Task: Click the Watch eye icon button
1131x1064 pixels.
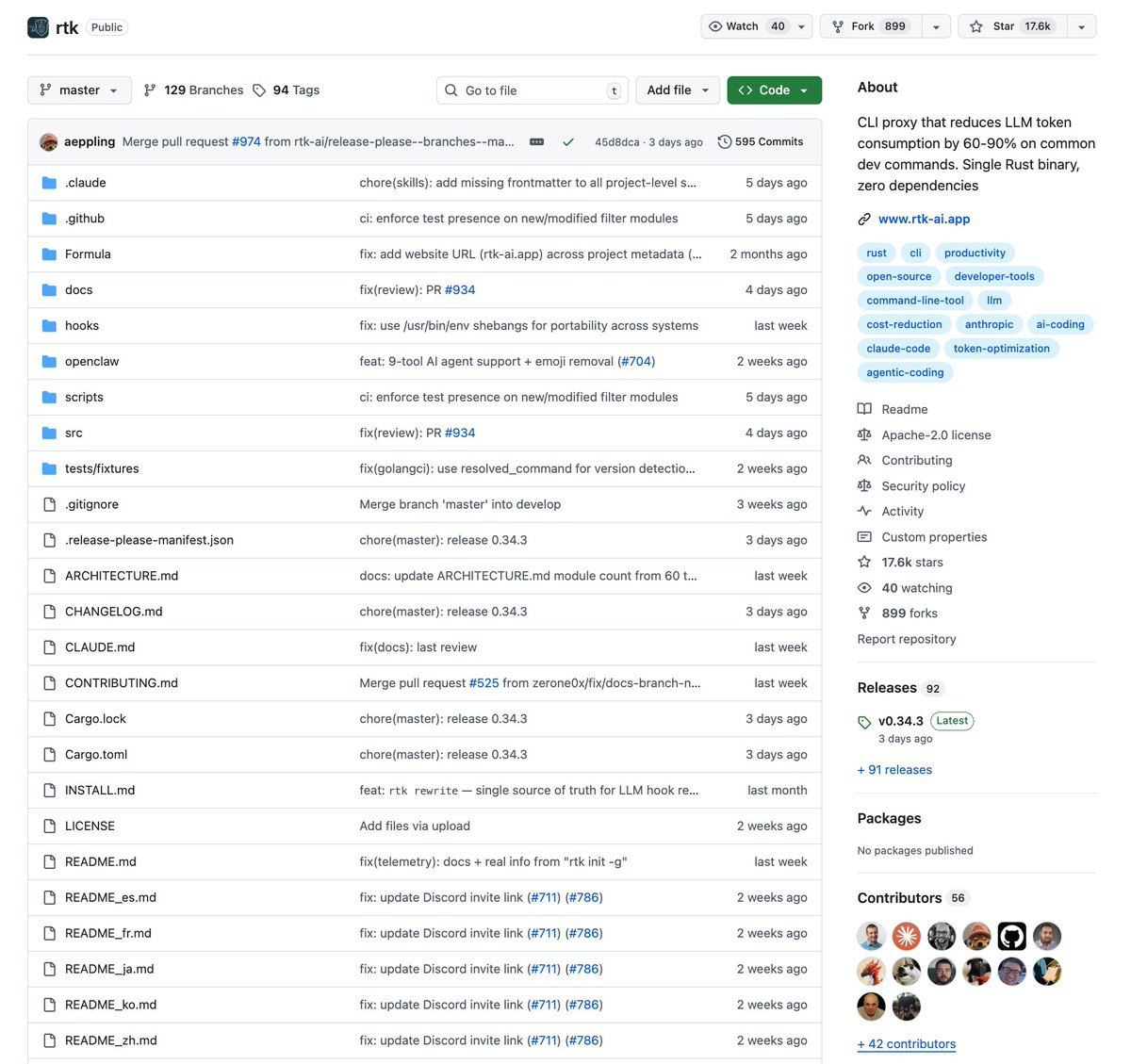Action: (715, 26)
